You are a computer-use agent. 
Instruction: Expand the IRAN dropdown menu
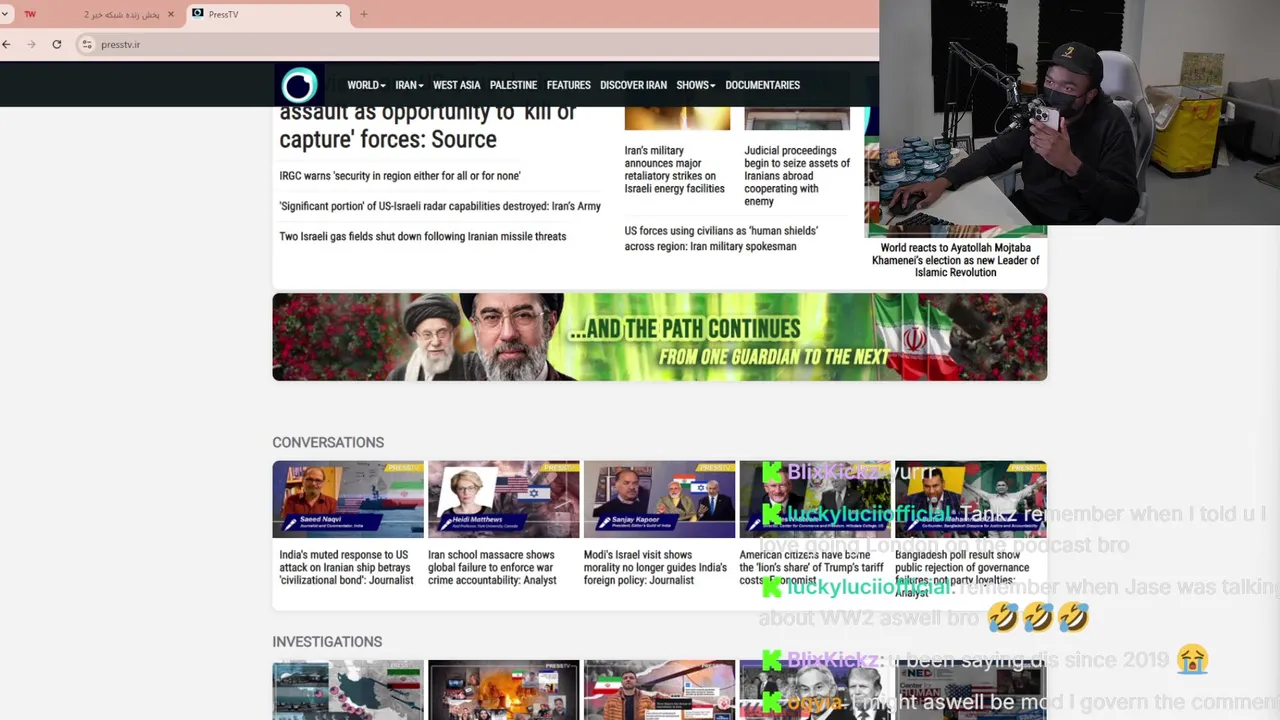coord(409,85)
